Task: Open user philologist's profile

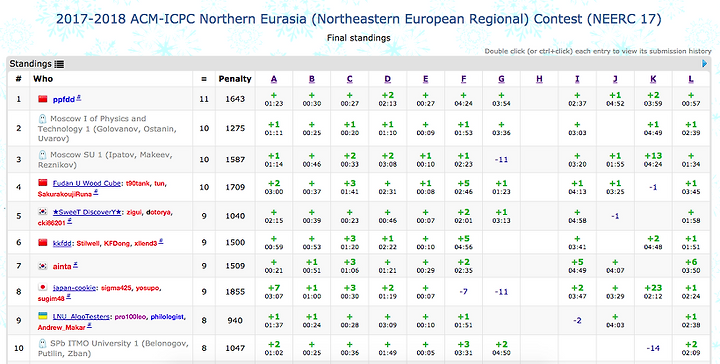Action: [x=167, y=317]
